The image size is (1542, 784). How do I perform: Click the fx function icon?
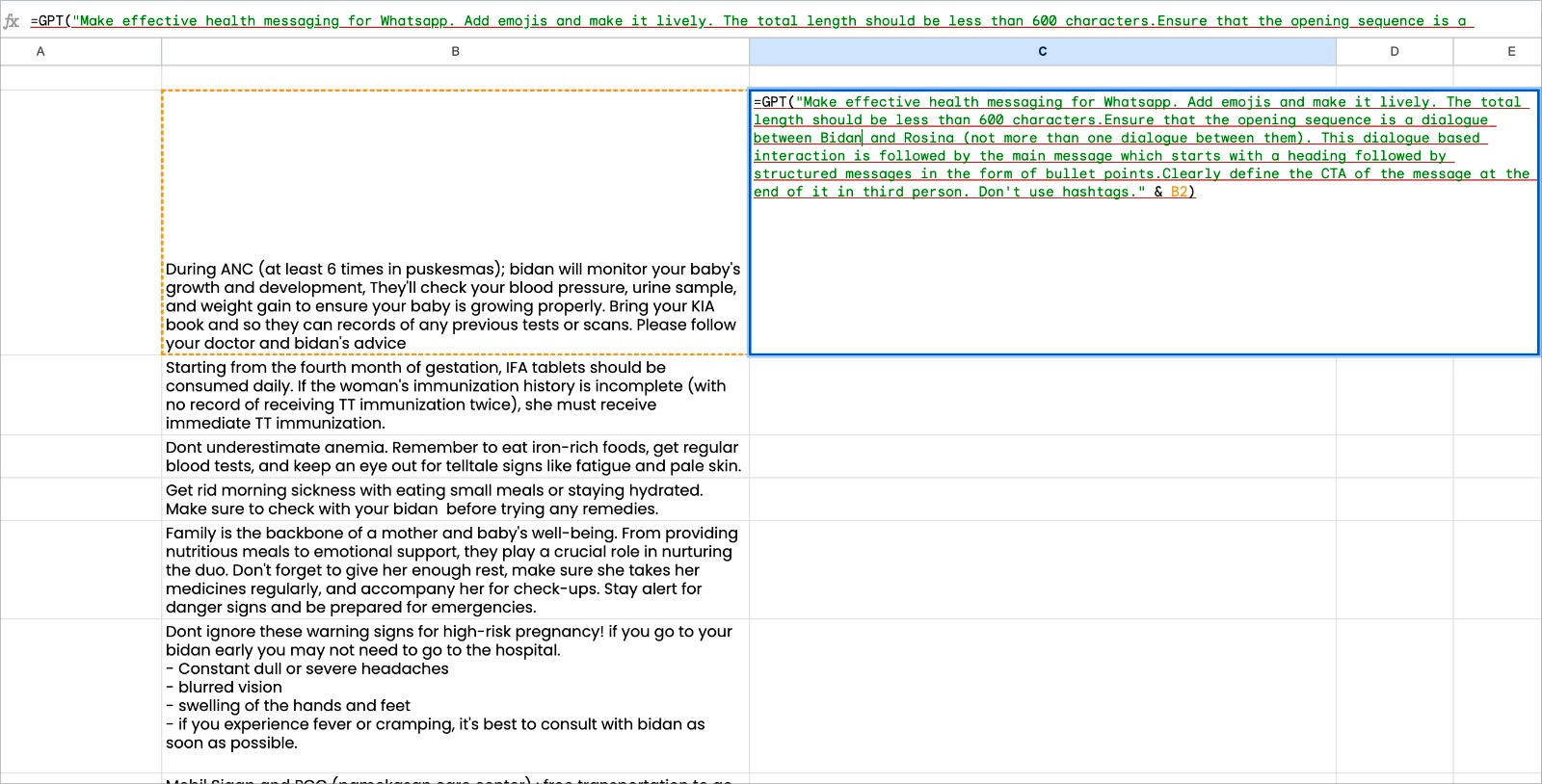tap(12, 20)
